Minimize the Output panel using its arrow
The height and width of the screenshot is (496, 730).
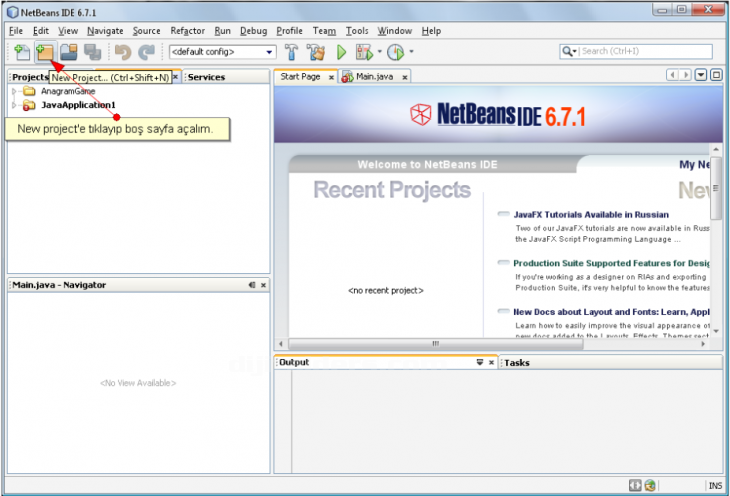tap(480, 363)
